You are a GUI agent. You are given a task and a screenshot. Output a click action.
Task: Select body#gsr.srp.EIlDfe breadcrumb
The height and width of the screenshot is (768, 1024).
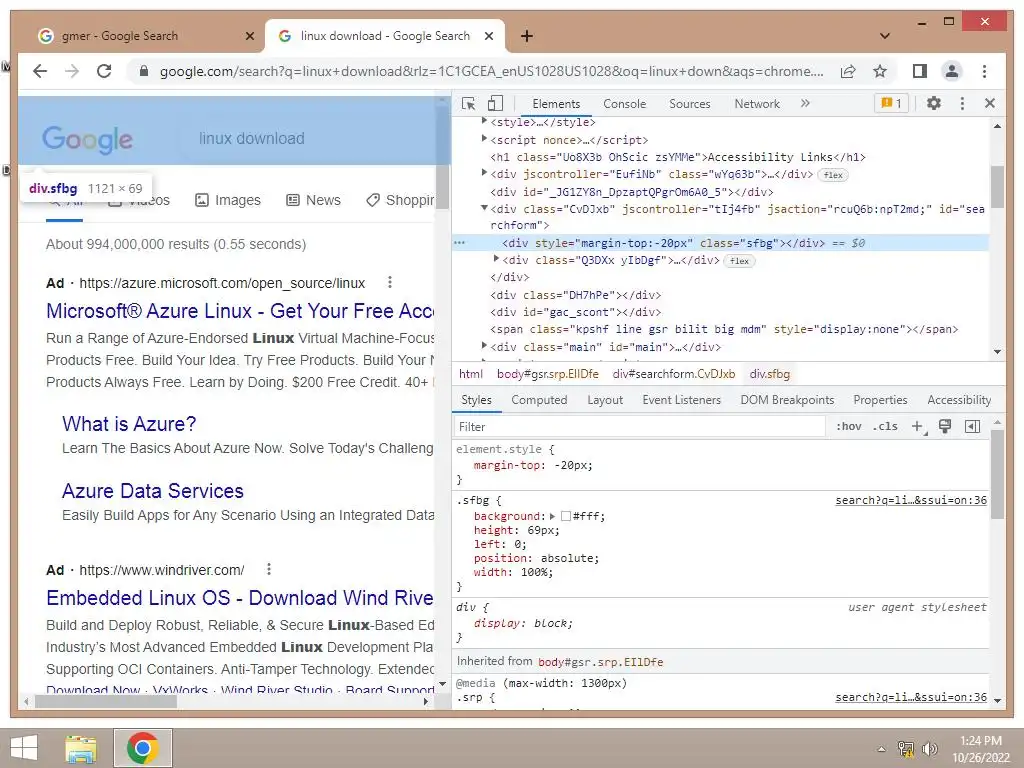coord(547,374)
